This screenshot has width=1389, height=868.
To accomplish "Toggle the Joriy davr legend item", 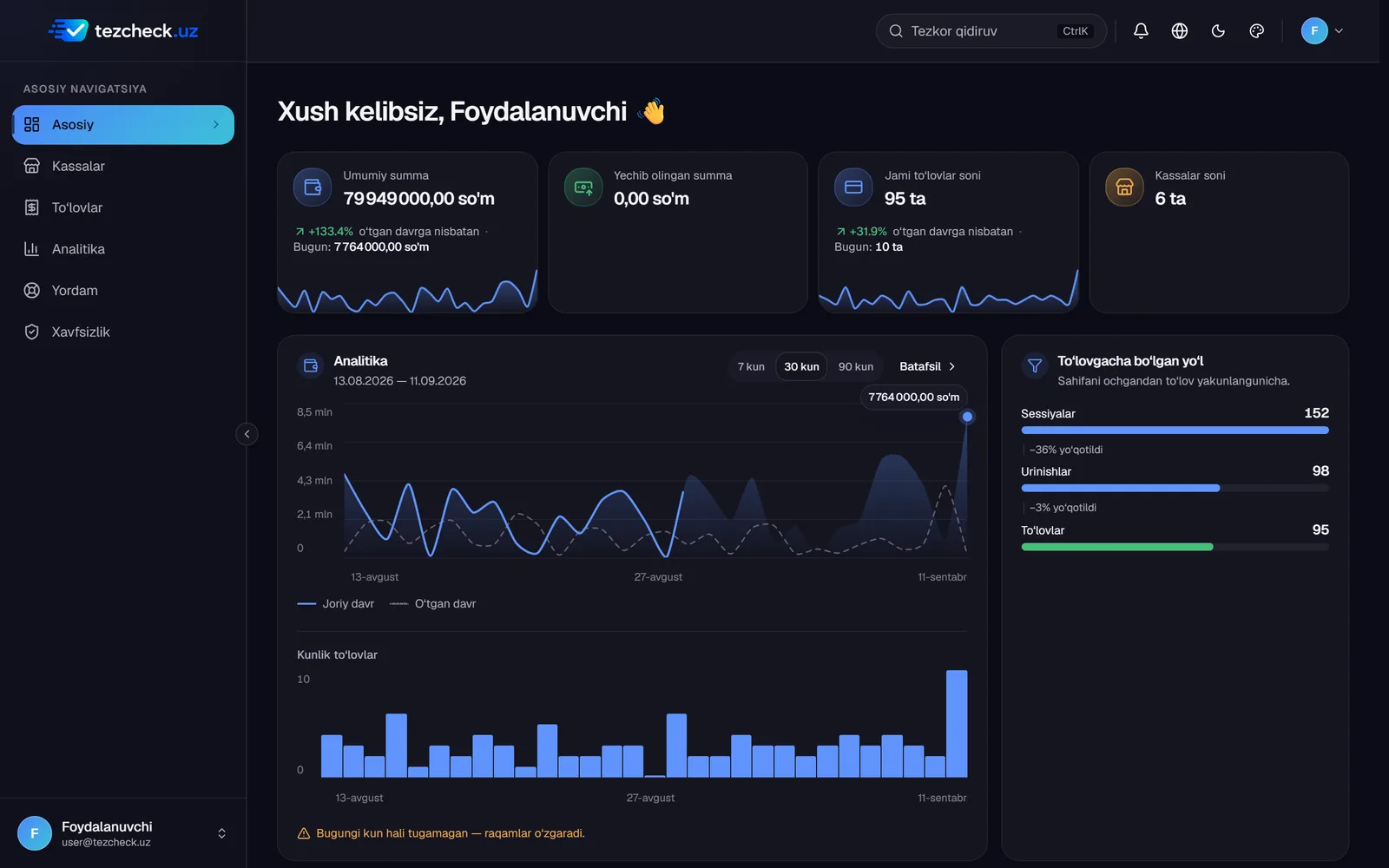I will coord(336,604).
